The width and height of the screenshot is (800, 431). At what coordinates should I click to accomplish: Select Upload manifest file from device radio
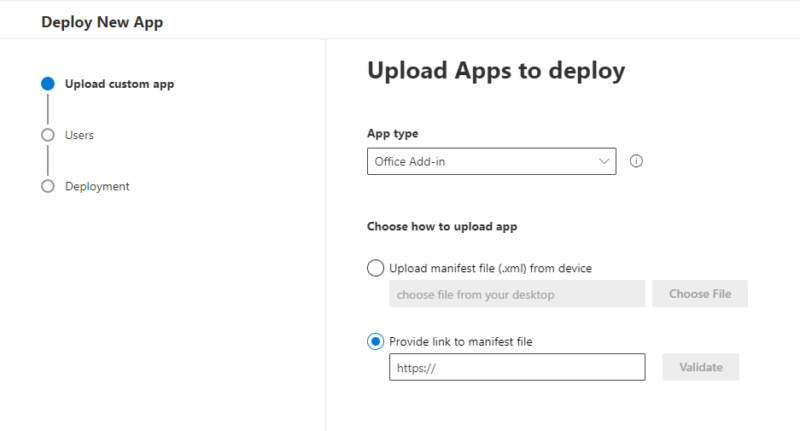coord(376,268)
